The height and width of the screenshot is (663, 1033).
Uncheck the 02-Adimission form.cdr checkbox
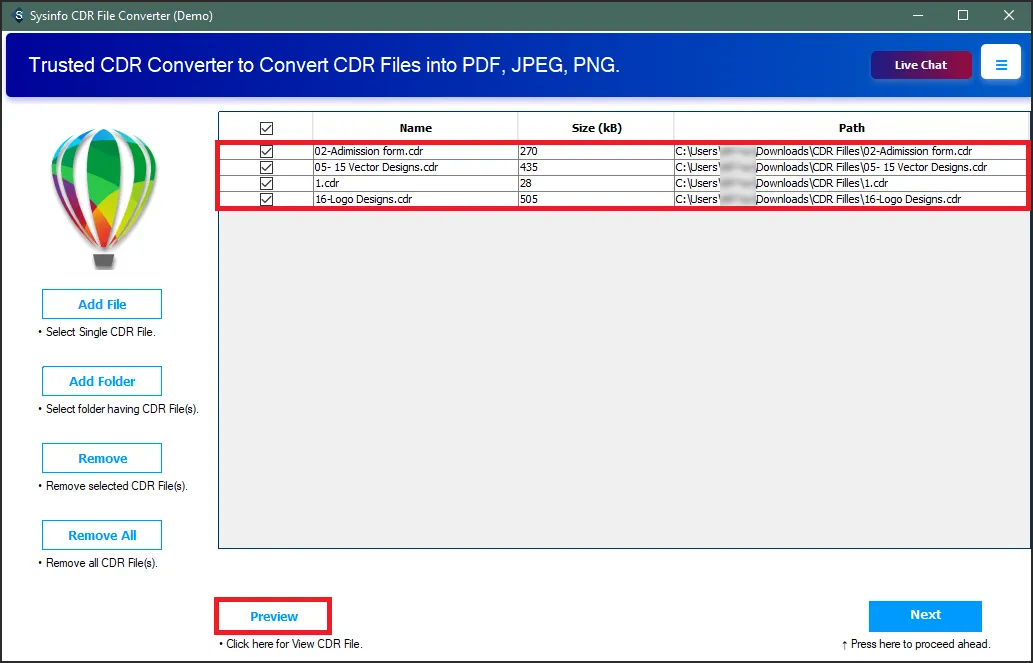266,152
